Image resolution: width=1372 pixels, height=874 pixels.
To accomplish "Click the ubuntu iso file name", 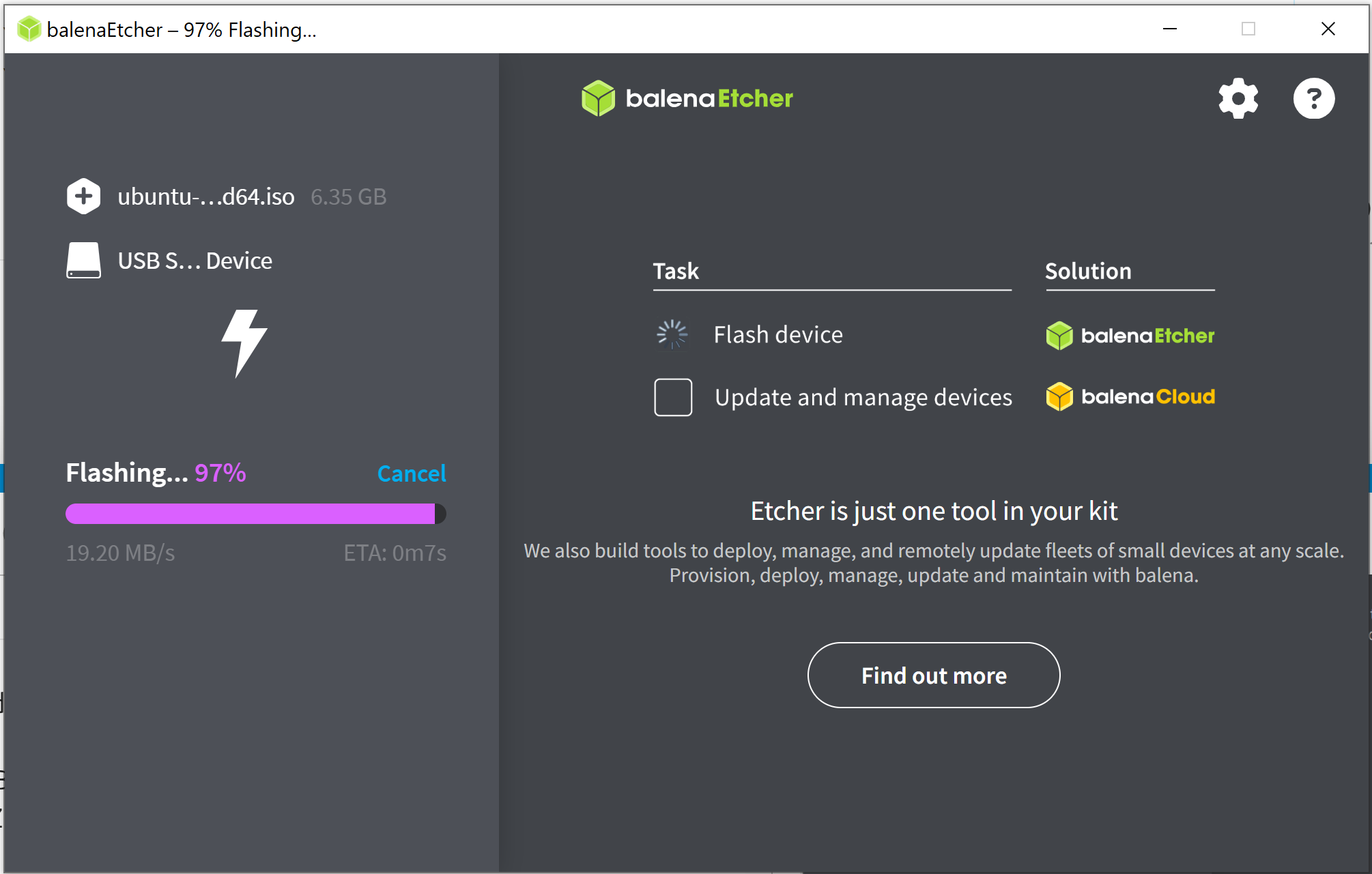I will click(205, 196).
